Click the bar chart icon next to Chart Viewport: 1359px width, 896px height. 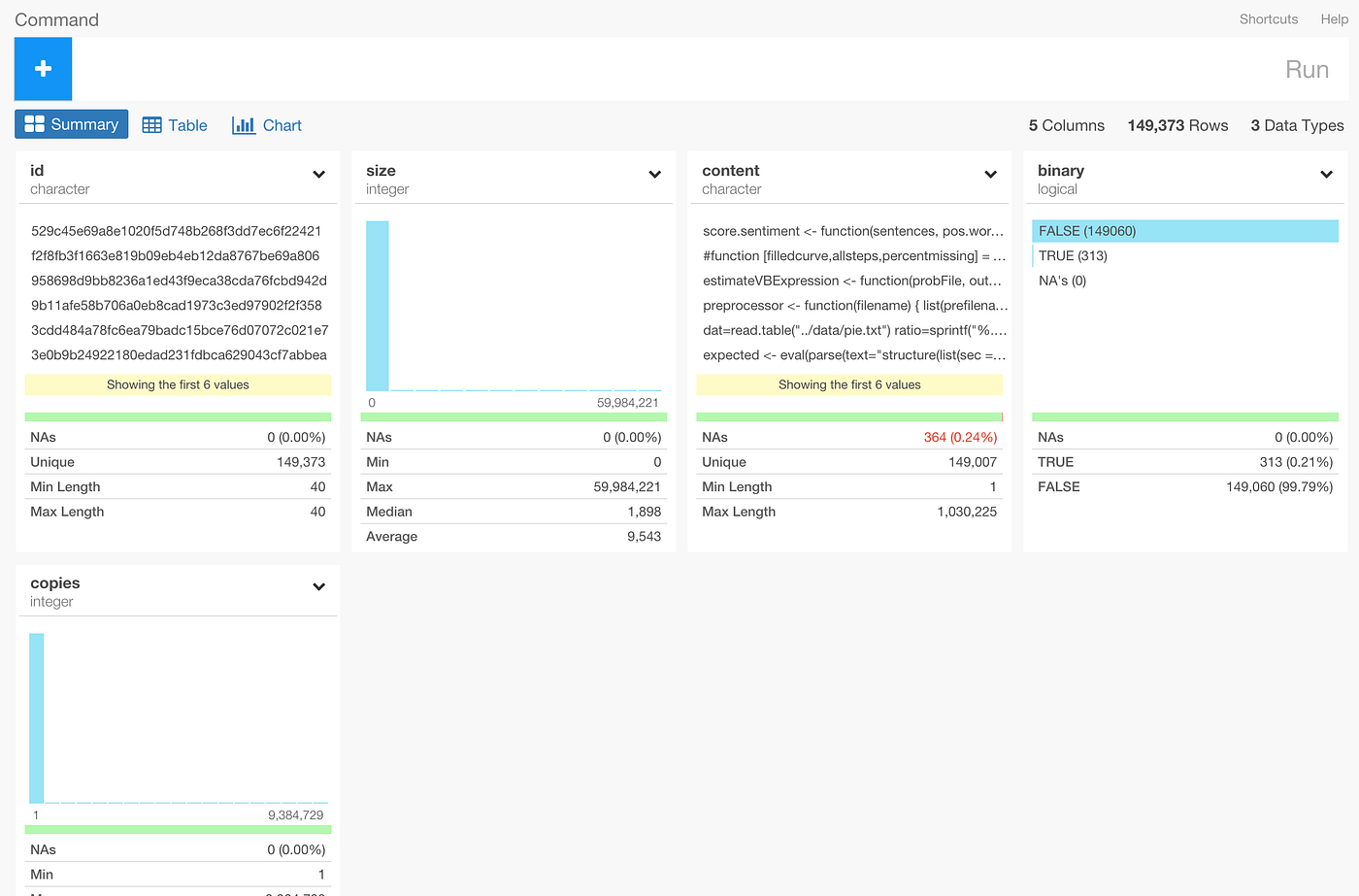[242, 124]
